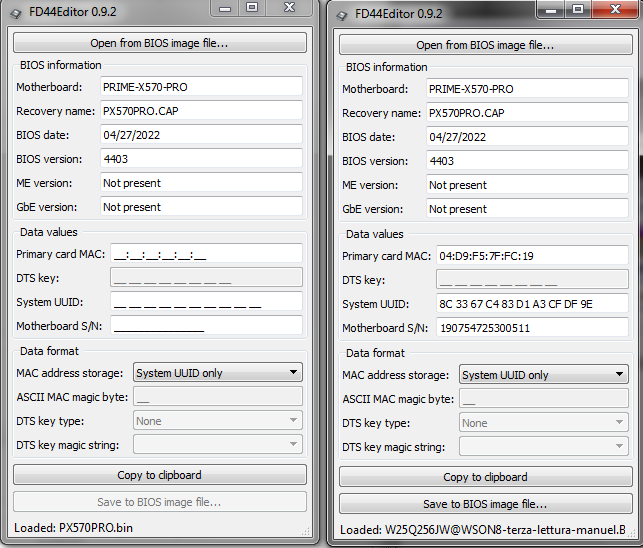
Task: Click DTS key field in right window
Action: point(532,279)
